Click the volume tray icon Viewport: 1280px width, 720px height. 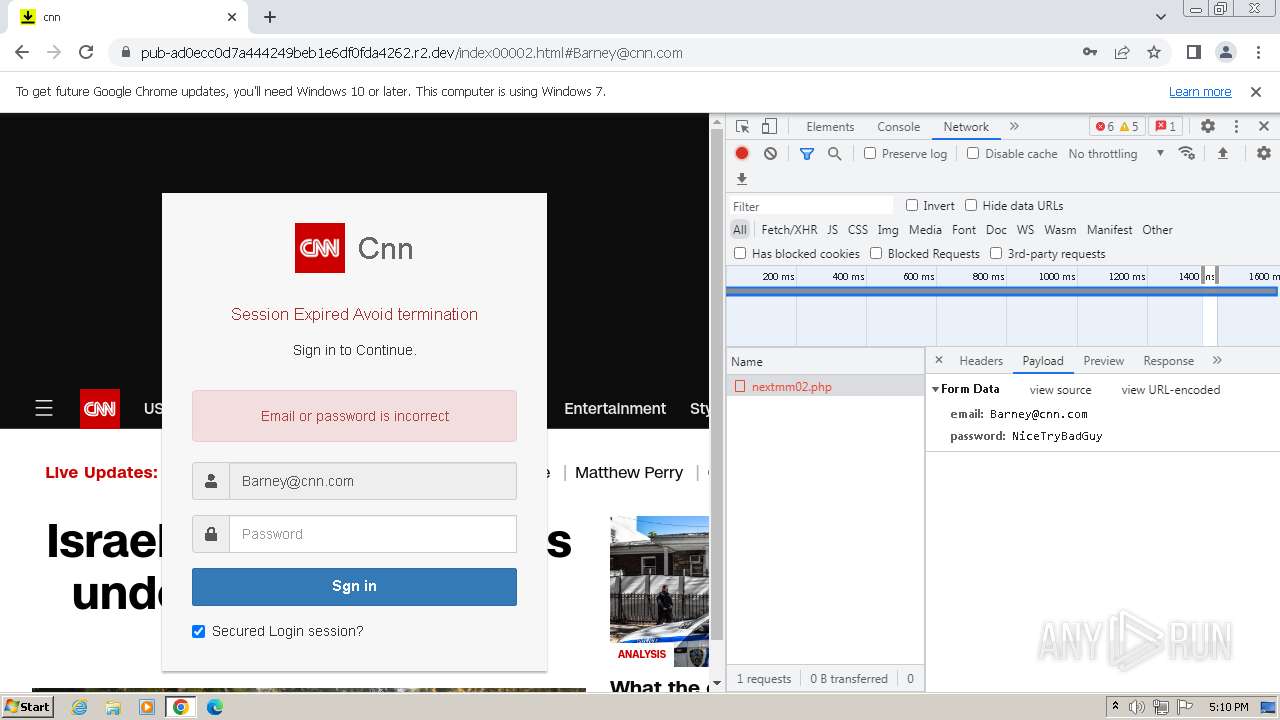[x=1137, y=707]
